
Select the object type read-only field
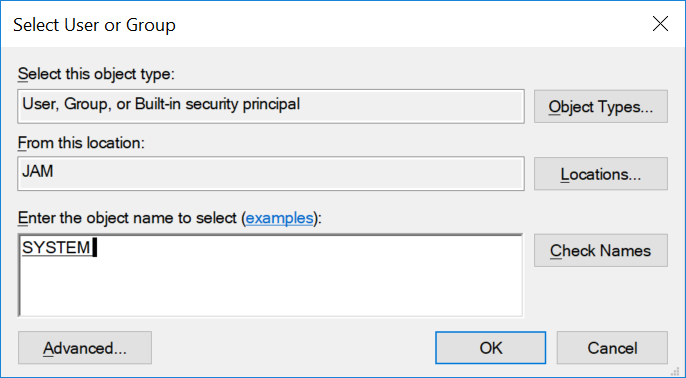tap(271, 106)
